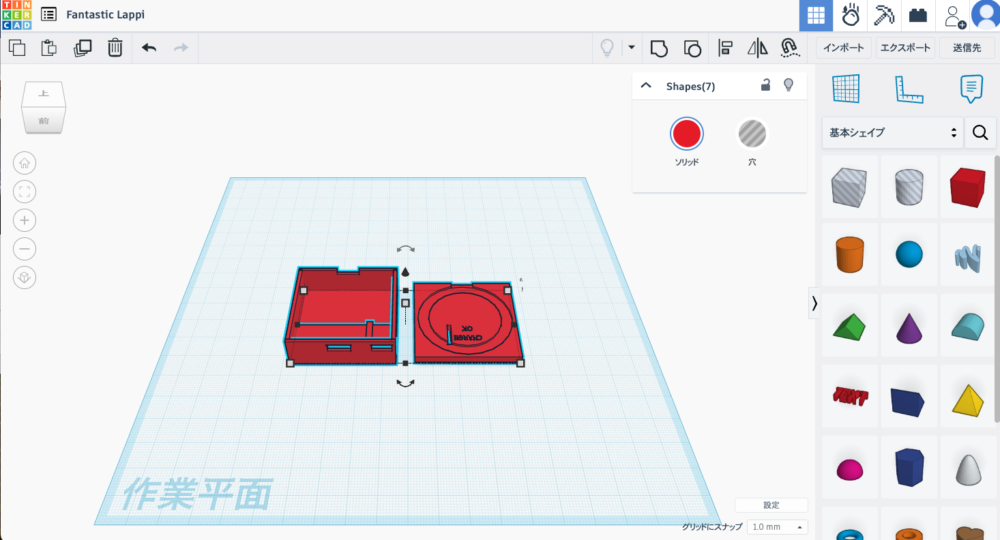Click the view cube 上 face
The height and width of the screenshot is (540, 1000).
pos(43,94)
